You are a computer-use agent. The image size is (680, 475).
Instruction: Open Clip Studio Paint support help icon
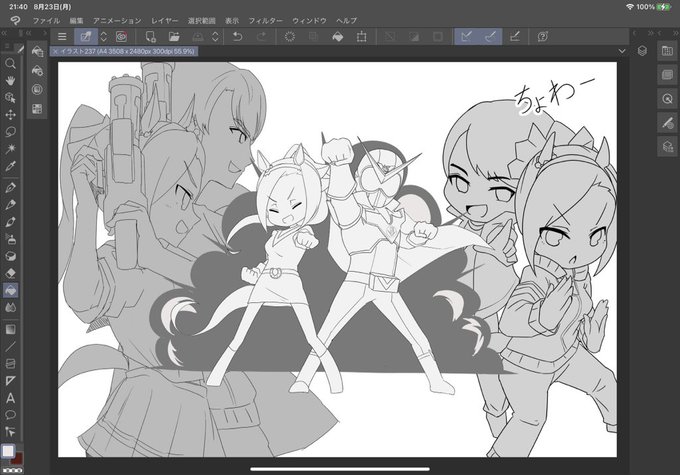click(x=543, y=37)
